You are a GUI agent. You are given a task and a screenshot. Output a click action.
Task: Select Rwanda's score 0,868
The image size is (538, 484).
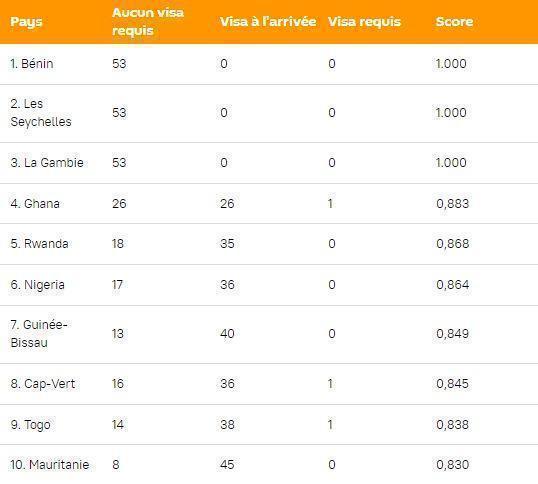pyautogui.click(x=452, y=244)
